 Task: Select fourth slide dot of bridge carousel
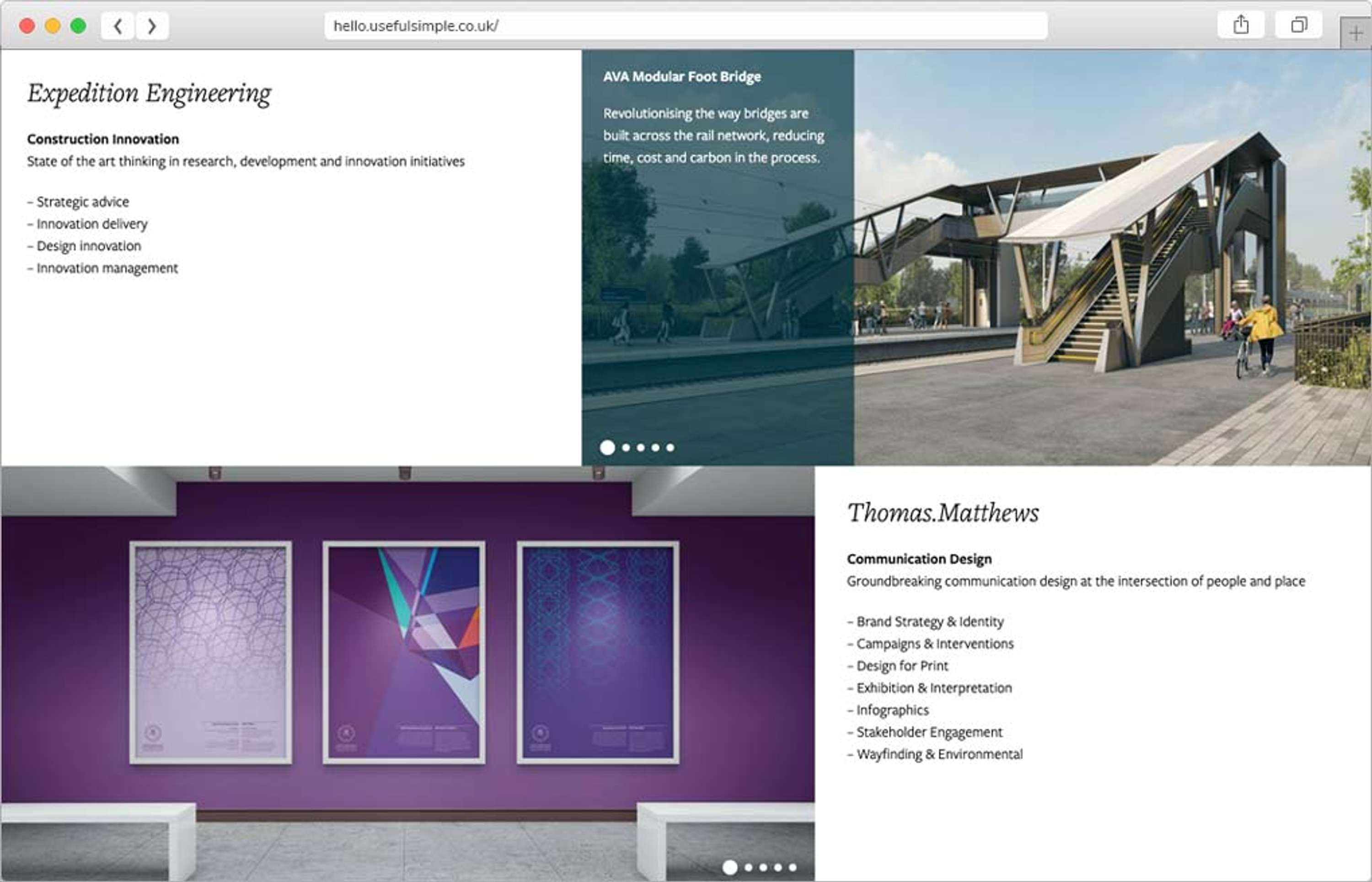coord(655,448)
